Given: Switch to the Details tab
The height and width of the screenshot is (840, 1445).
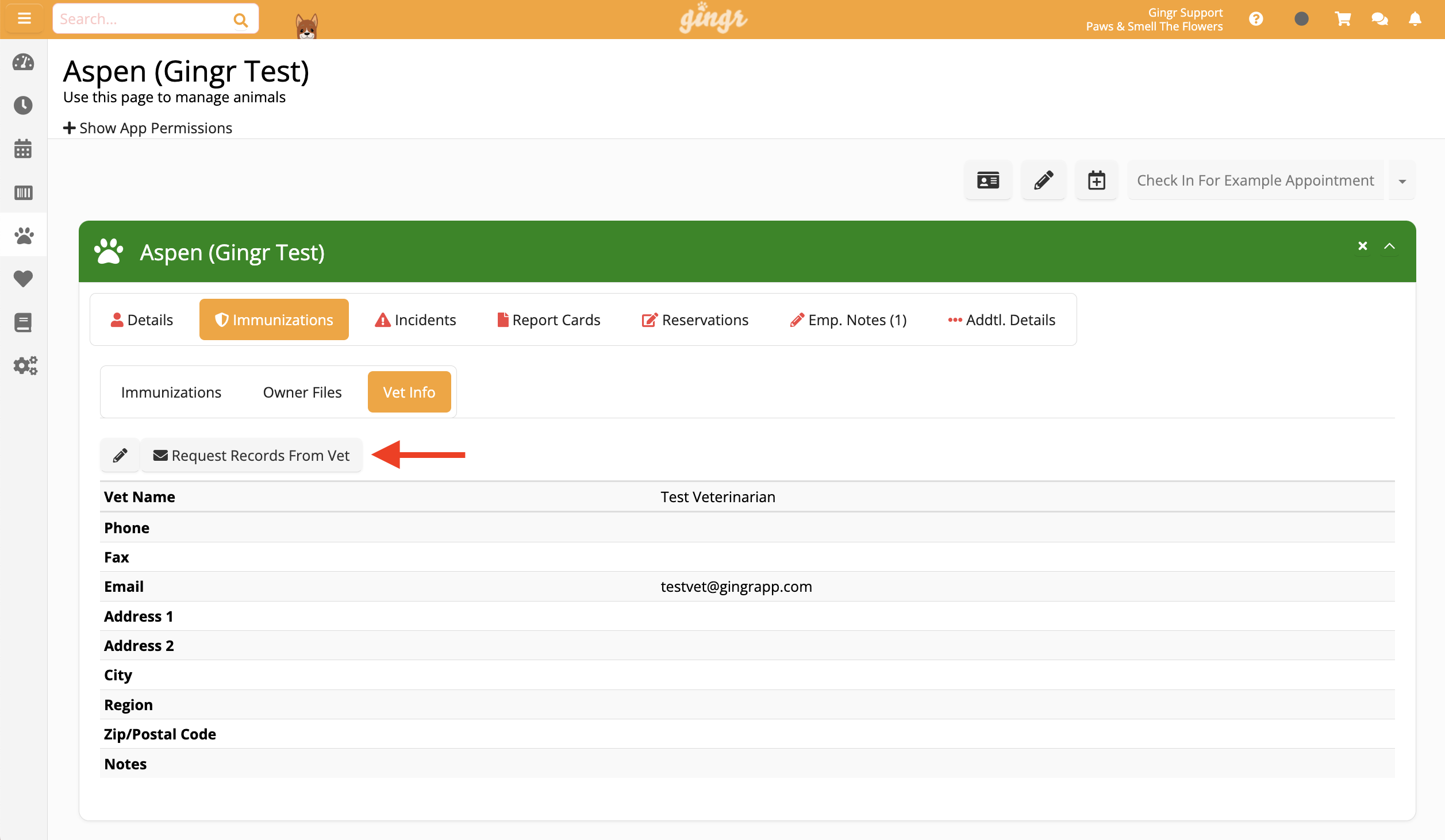Looking at the screenshot, I should 141,319.
